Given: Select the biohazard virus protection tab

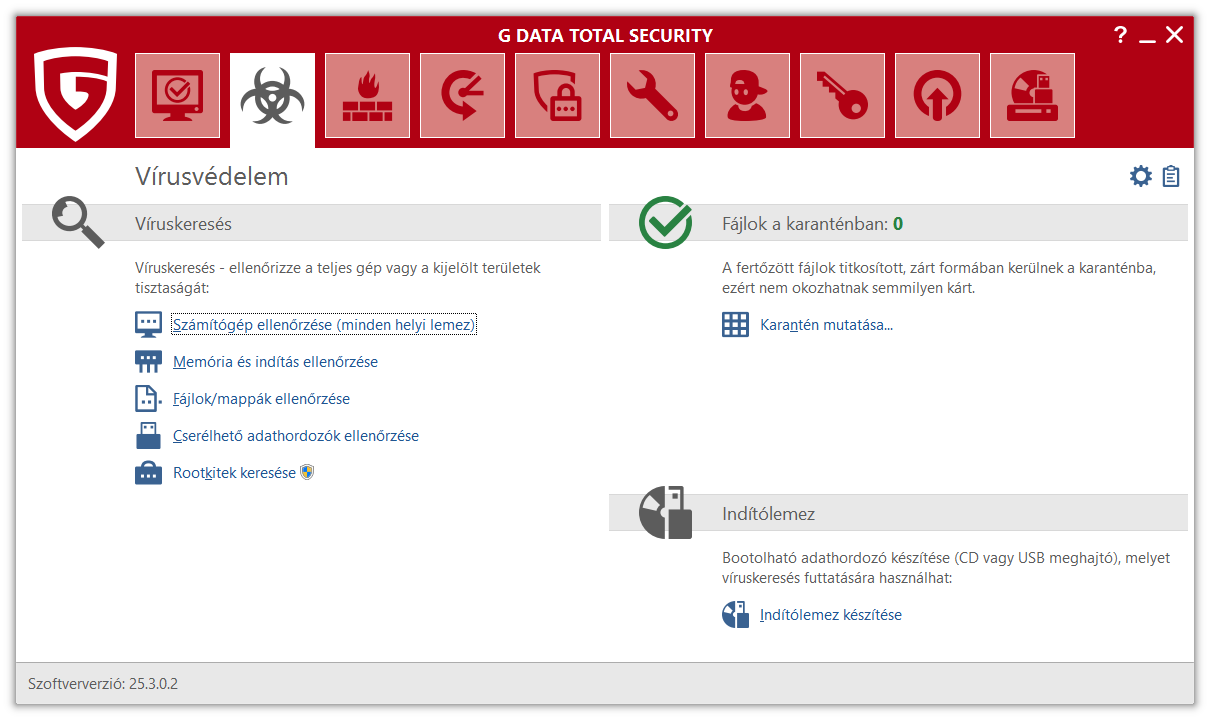Looking at the screenshot, I should pyautogui.click(x=272, y=97).
